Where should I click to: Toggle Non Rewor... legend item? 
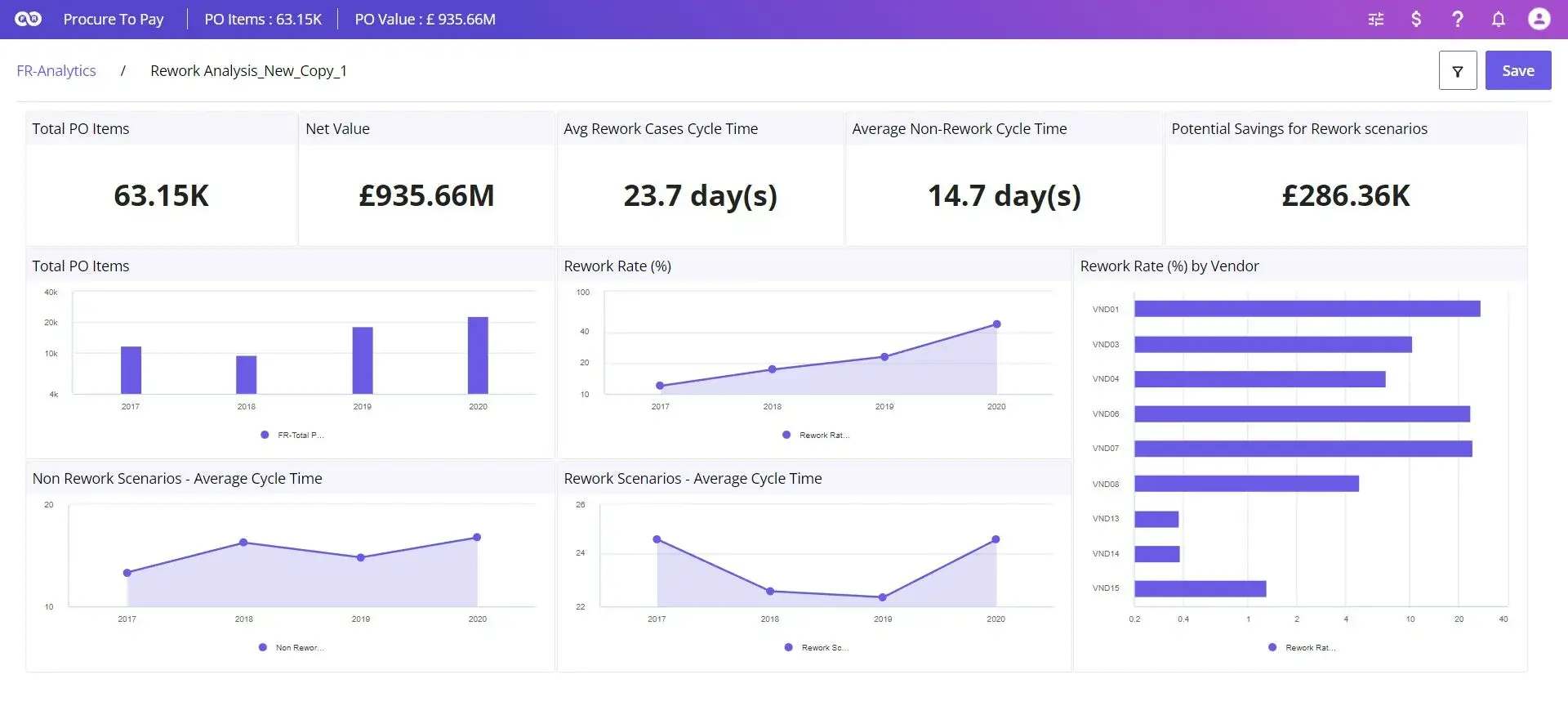click(292, 647)
